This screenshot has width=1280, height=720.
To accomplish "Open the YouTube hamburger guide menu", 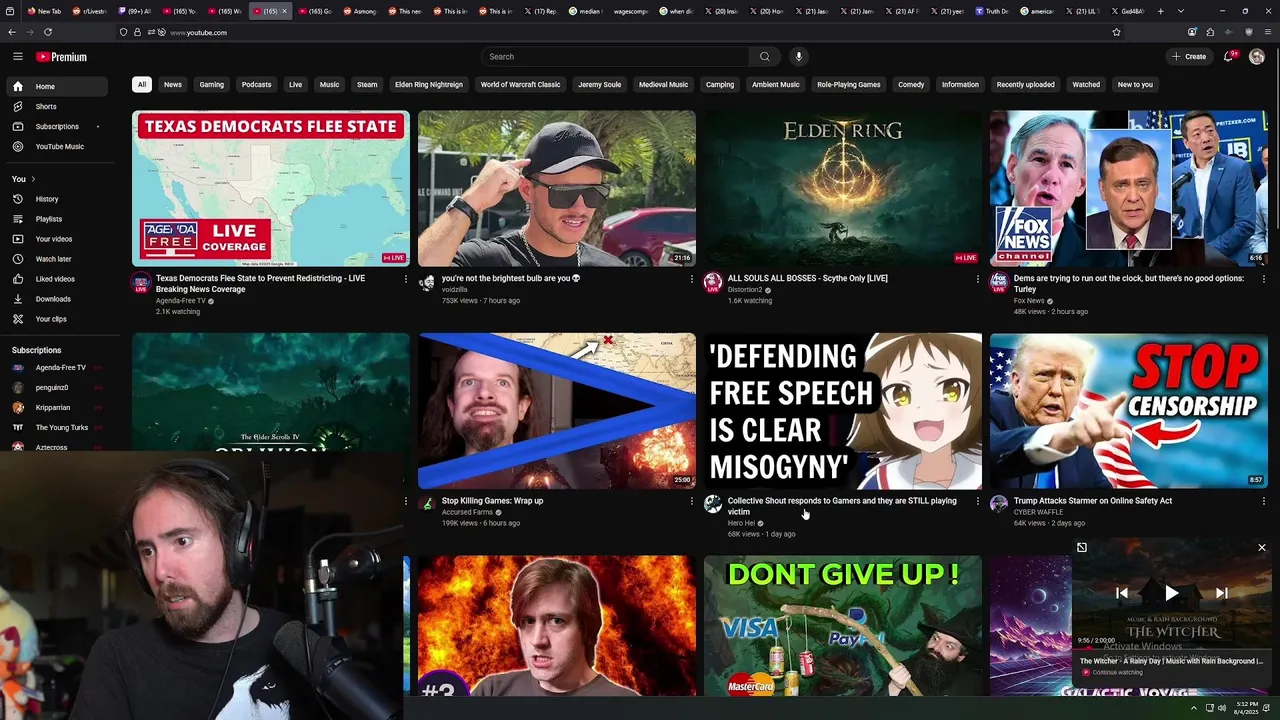I will [x=17, y=57].
